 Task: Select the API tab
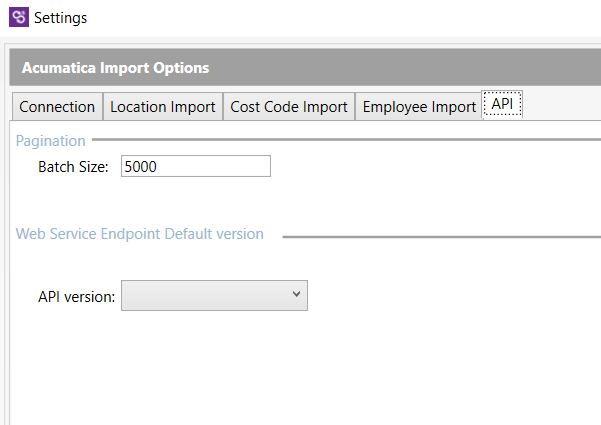[x=502, y=103]
